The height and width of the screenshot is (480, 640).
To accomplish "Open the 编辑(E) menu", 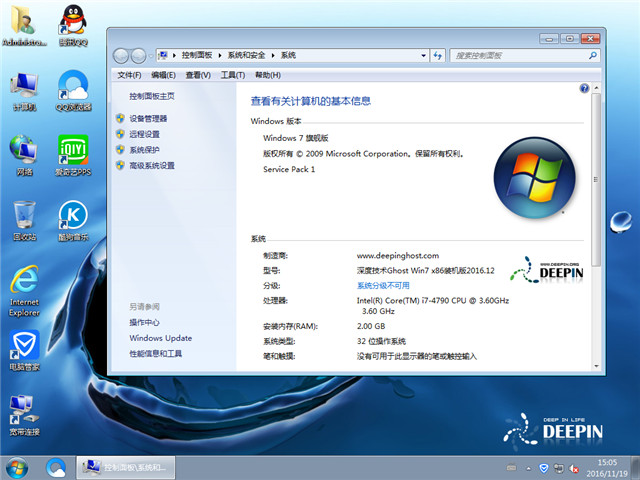I will tap(163, 75).
